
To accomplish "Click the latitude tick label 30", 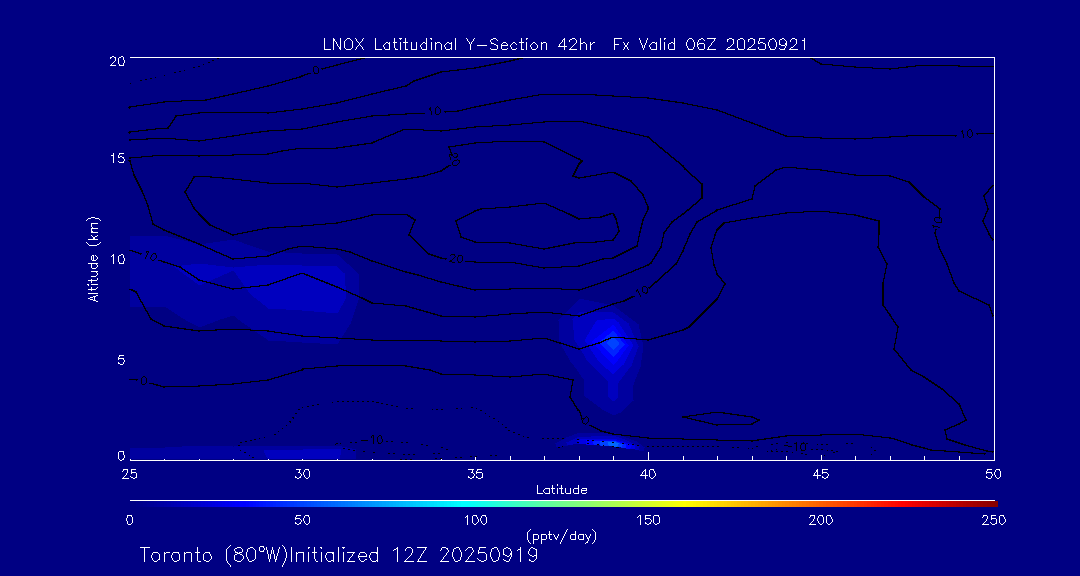I will click(x=302, y=474).
